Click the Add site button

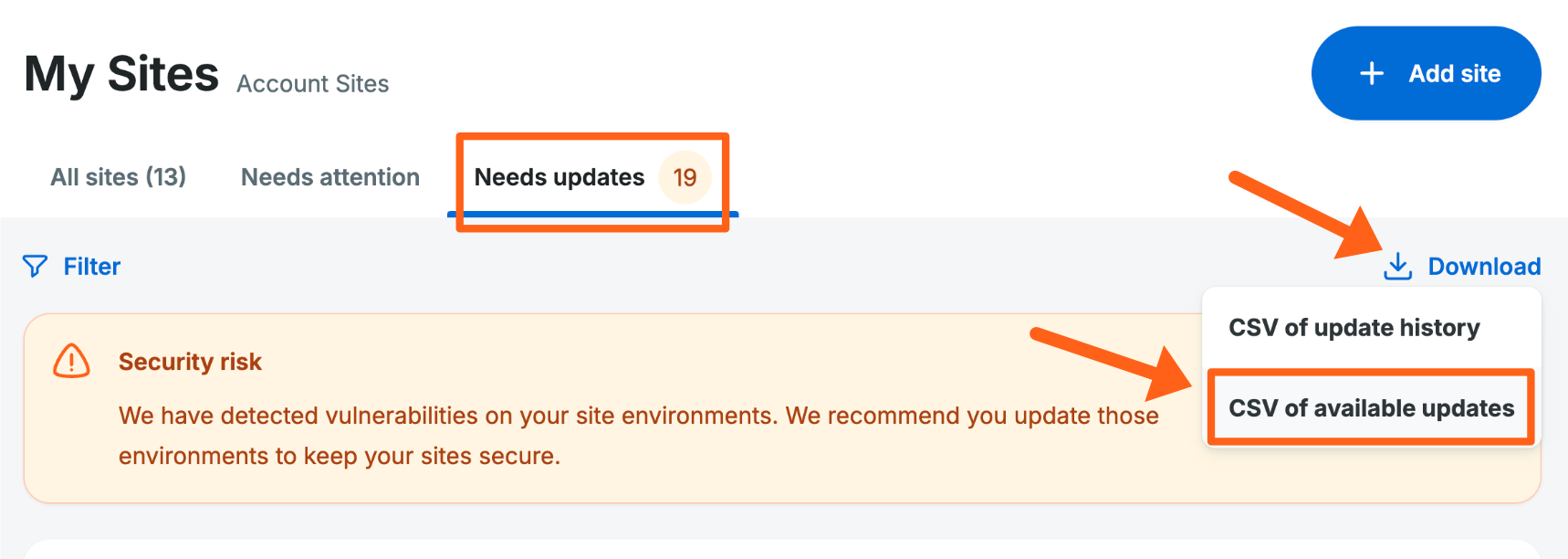pos(1426,73)
